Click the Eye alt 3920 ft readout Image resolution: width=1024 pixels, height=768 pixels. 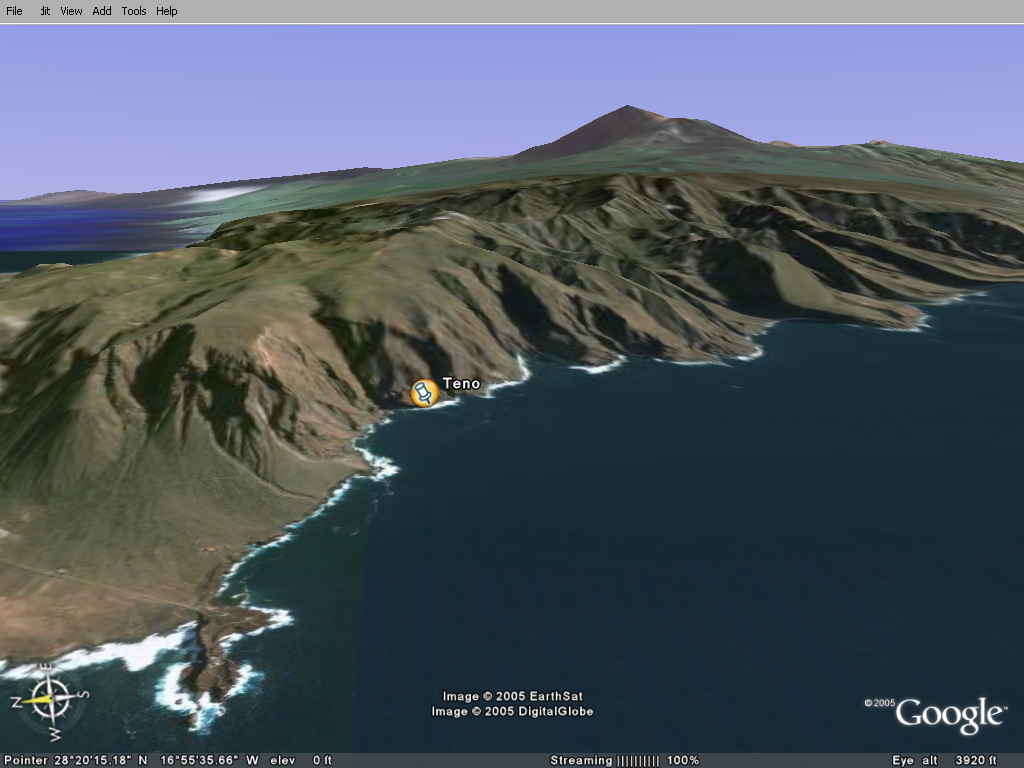(945, 760)
